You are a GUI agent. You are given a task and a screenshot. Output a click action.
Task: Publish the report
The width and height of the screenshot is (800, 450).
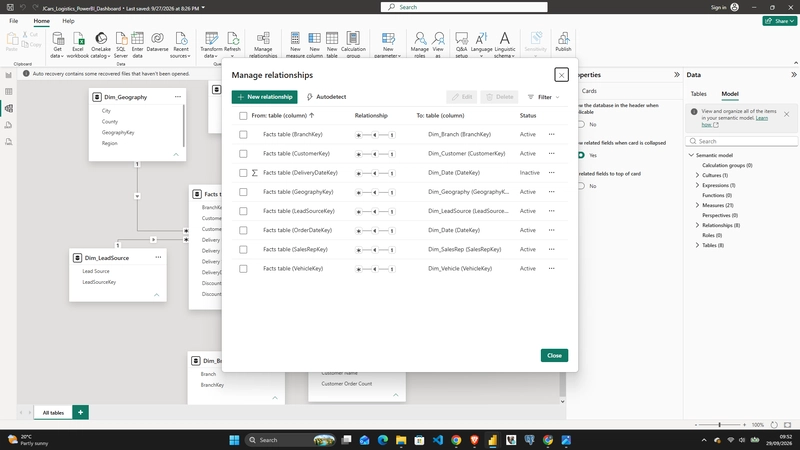coord(563,42)
